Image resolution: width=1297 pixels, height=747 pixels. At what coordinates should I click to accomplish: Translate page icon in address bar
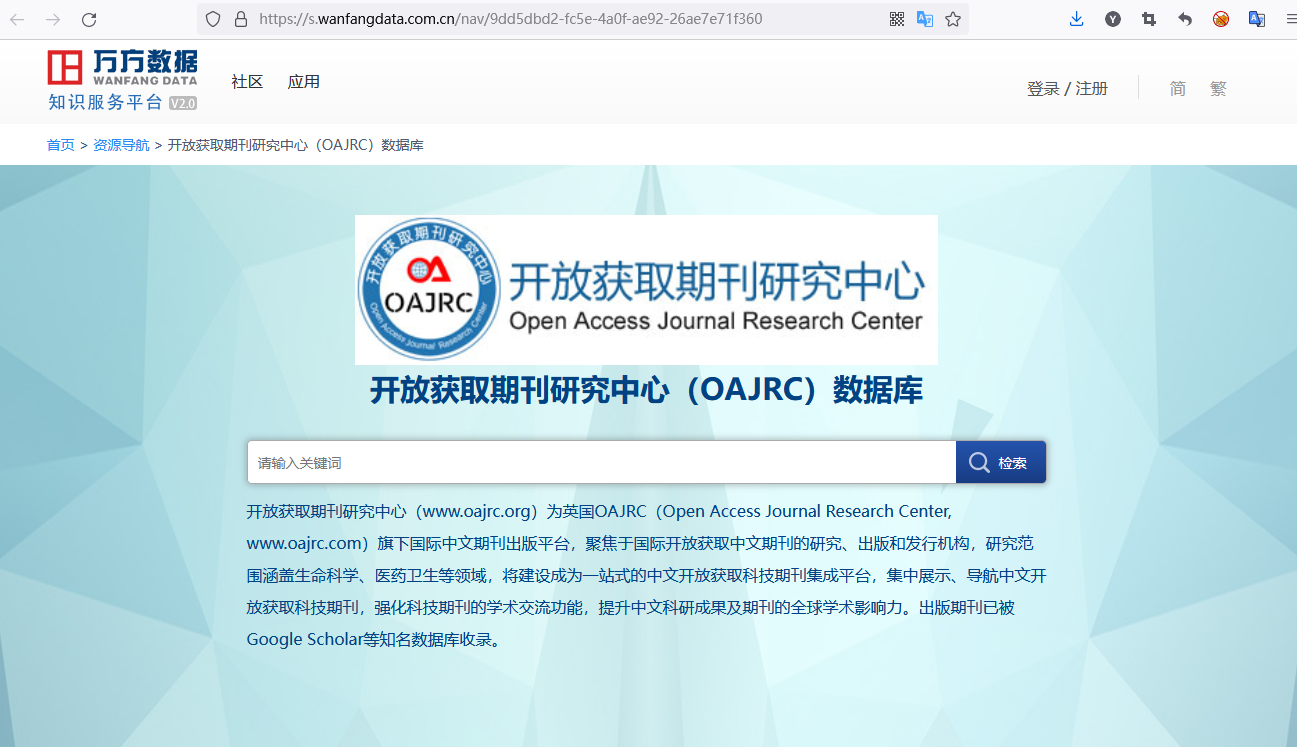pyautogui.click(x=925, y=19)
